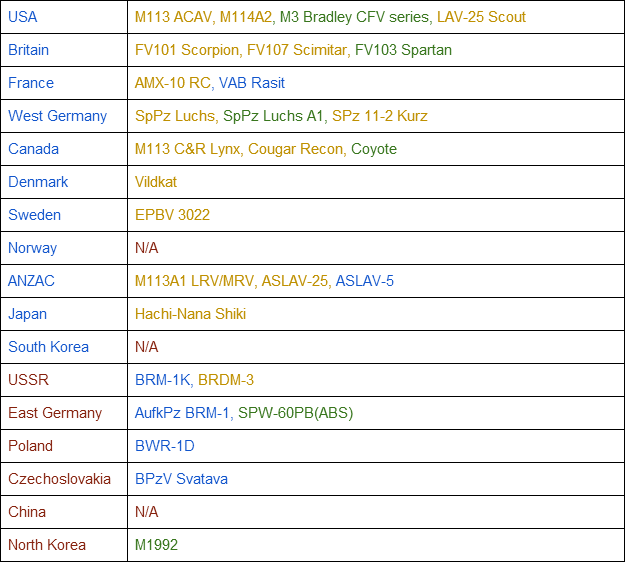Click SPW-60PB(ABS)
Screen dimensions: 625x562
coord(295,413)
